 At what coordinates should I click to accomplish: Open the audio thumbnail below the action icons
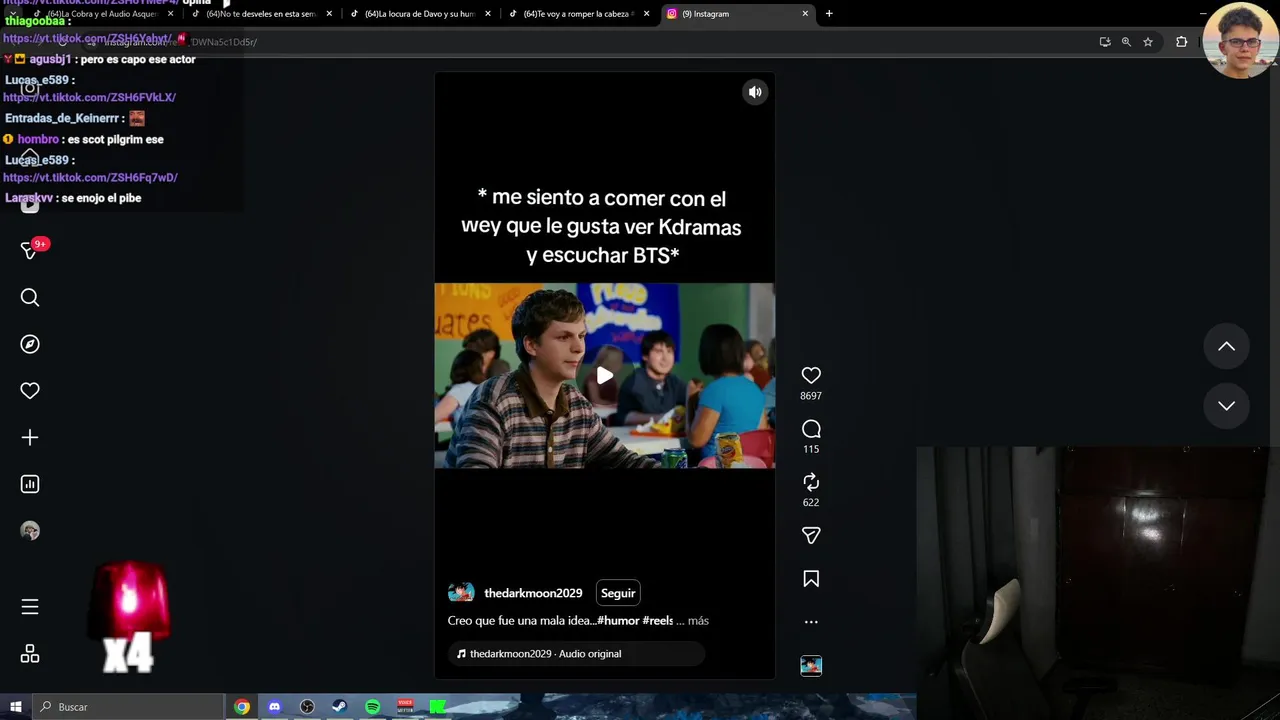(811, 666)
